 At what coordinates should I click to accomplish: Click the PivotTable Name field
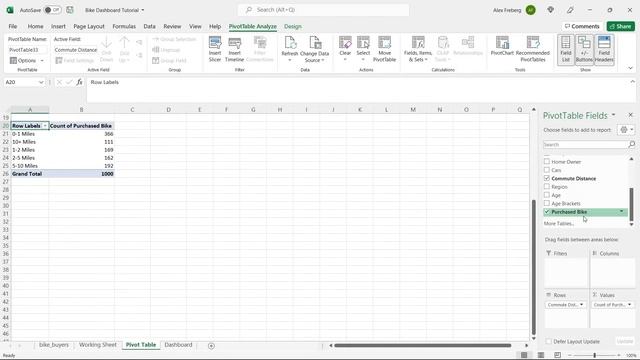click(27, 50)
